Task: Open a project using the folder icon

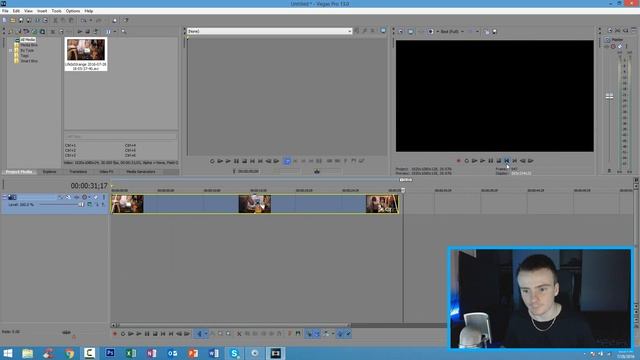Action: tap(13, 20)
